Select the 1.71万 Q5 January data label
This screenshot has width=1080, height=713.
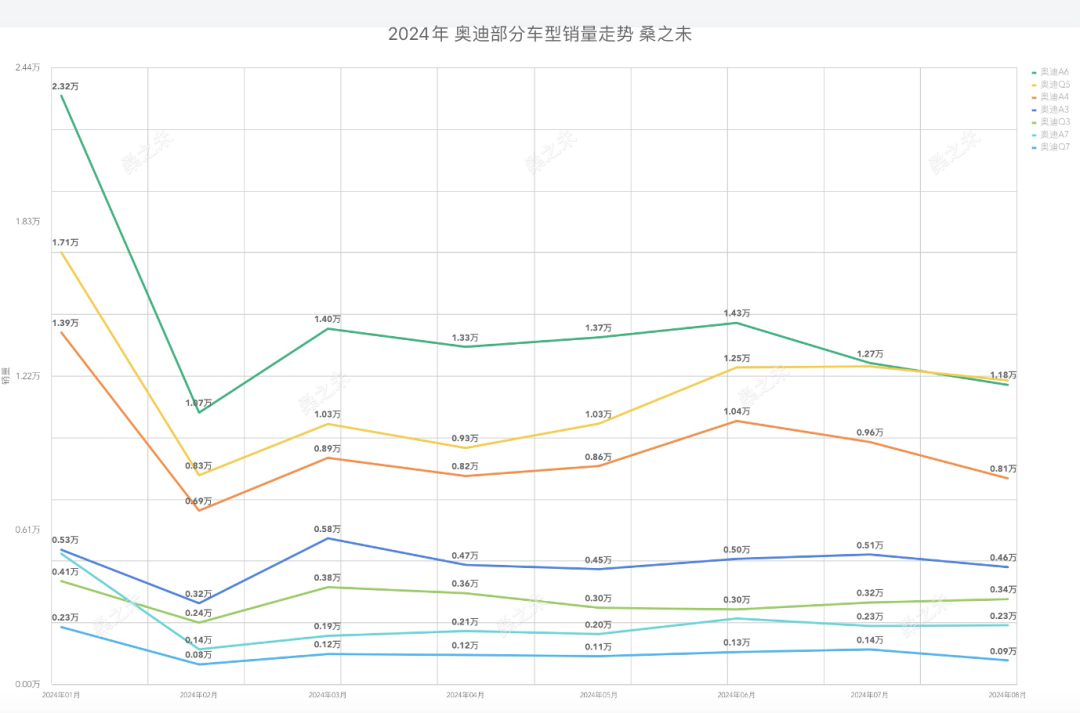click(65, 243)
